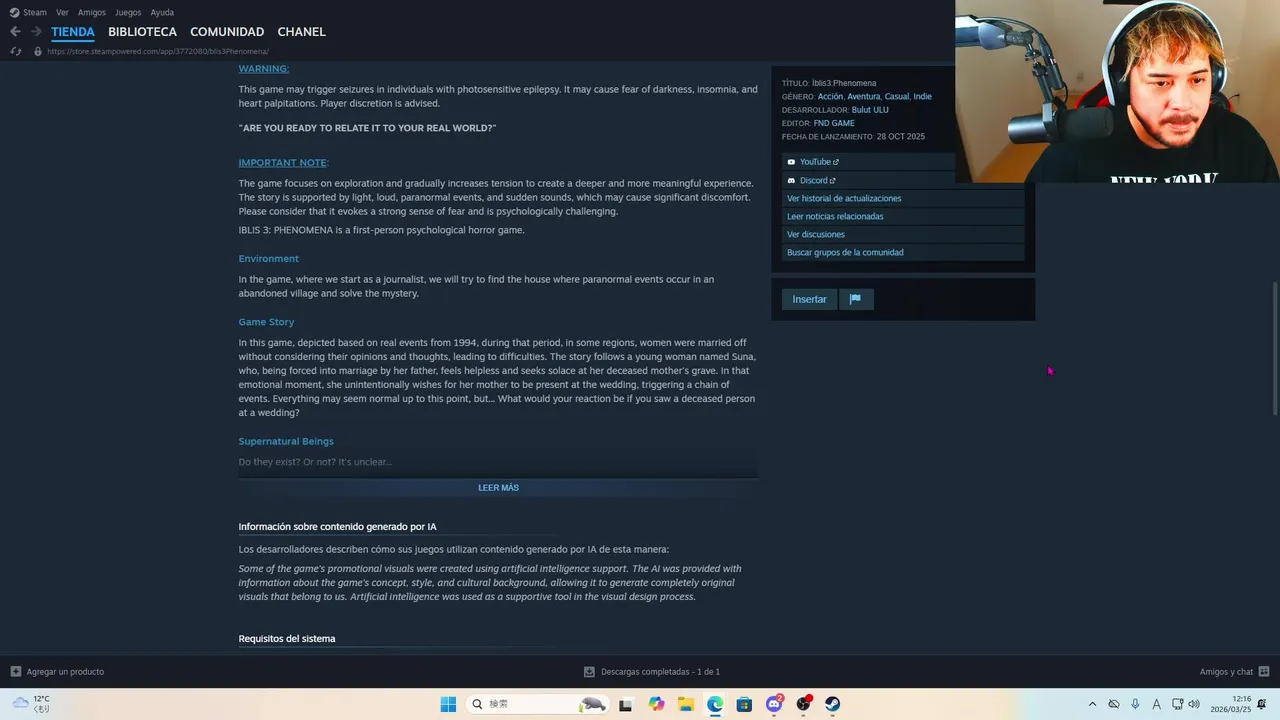1280x720 pixels.
Task: Click the IME input mode 'A' indicator
Action: (x=1157, y=704)
